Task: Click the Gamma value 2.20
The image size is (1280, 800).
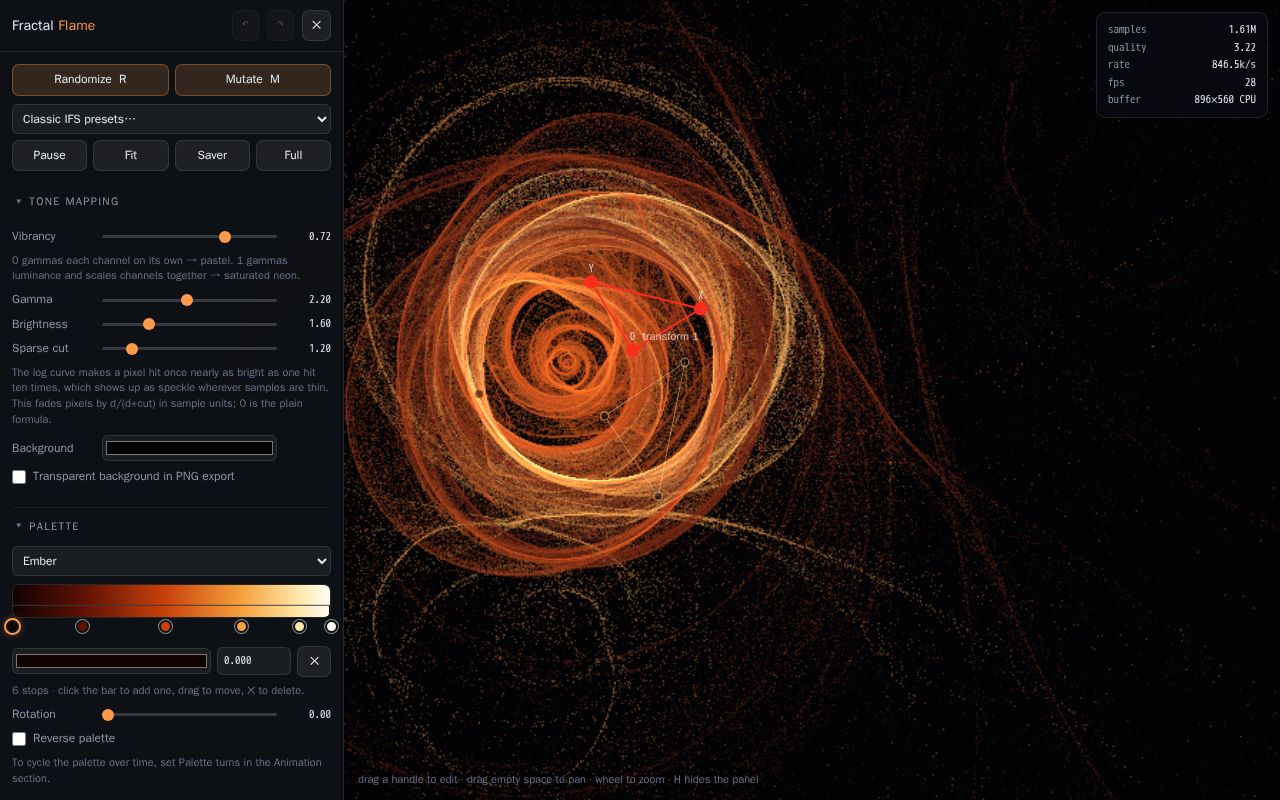Action: (319, 300)
